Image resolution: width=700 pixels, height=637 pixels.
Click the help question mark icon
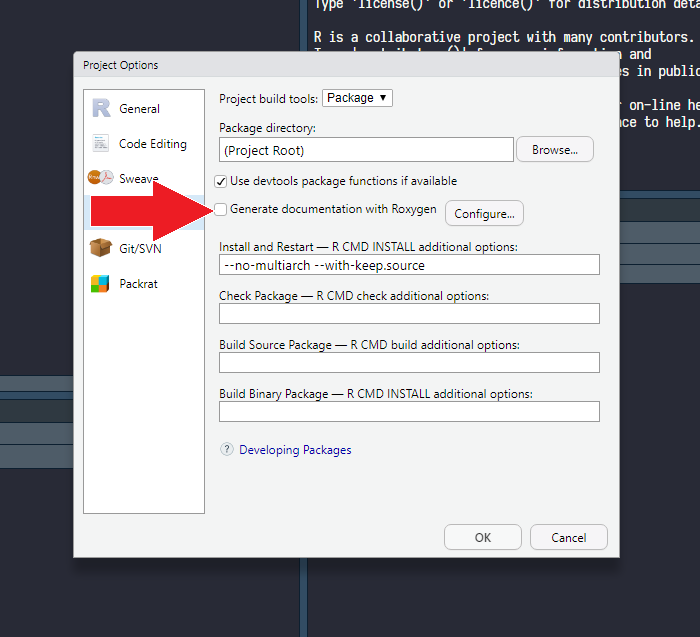point(227,450)
